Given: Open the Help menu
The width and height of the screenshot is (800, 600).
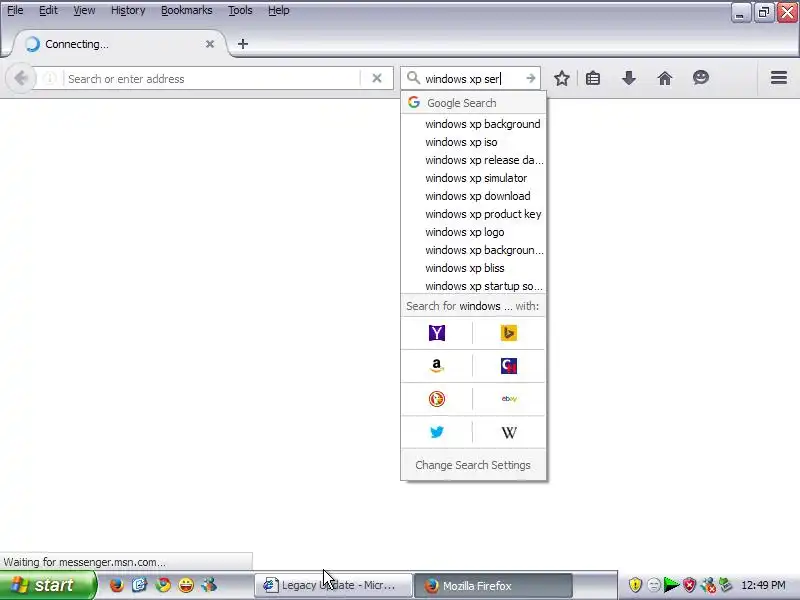Looking at the screenshot, I should (279, 10).
